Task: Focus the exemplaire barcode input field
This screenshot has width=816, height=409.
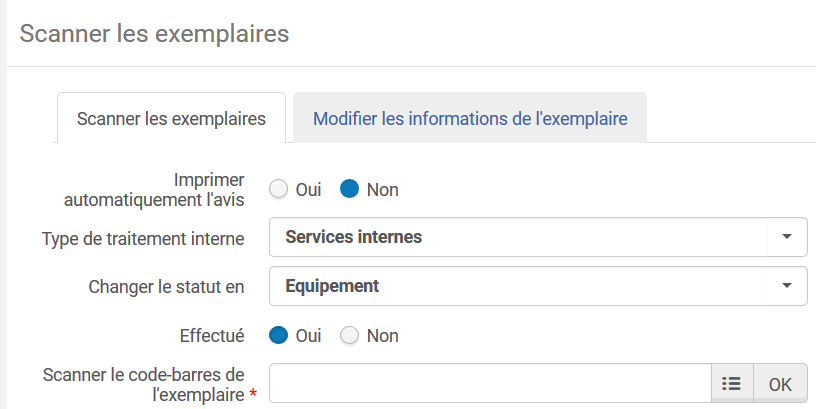Action: [x=490, y=383]
